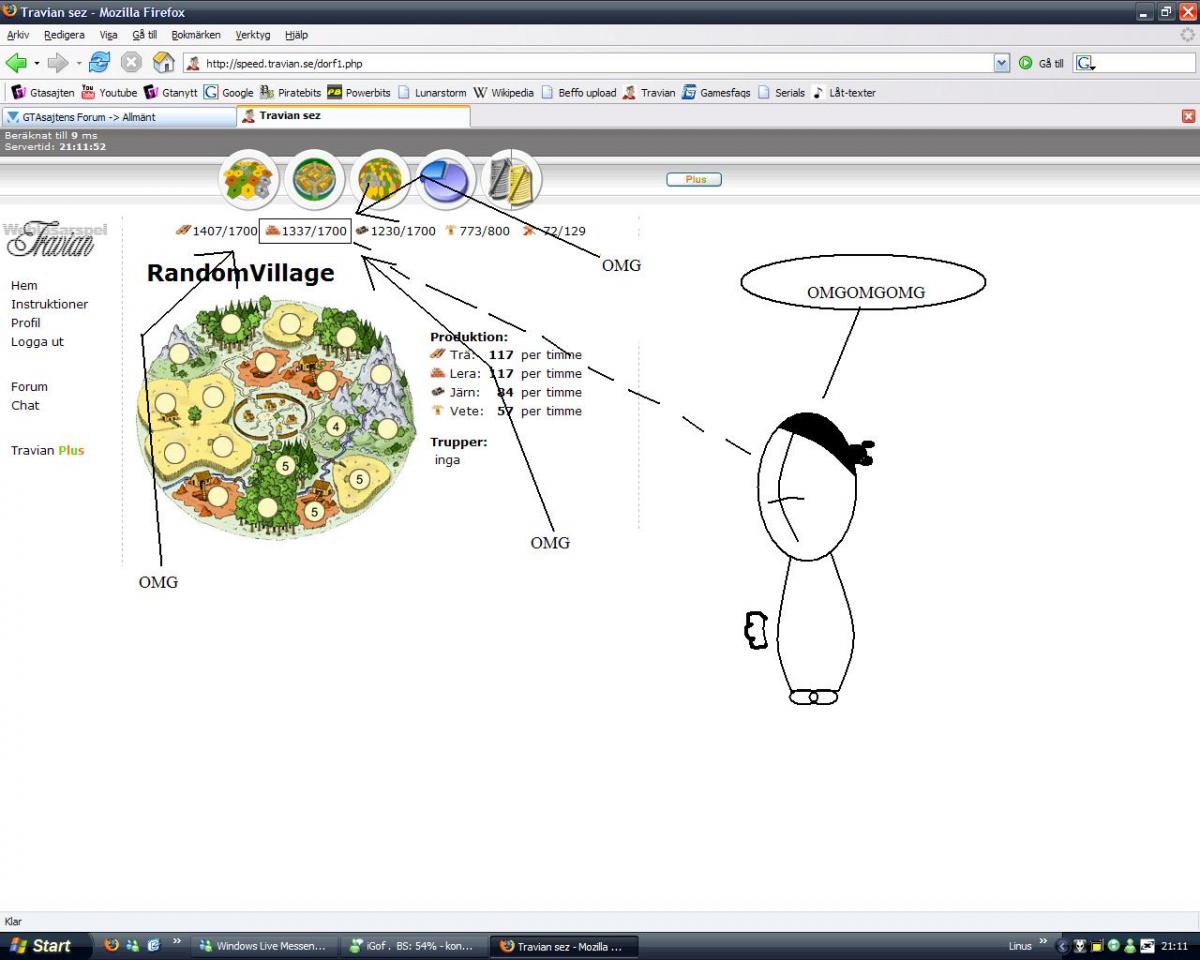The width and height of the screenshot is (1200, 960).
Task: Open the Travian reports and messages icon
Action: click(x=512, y=180)
